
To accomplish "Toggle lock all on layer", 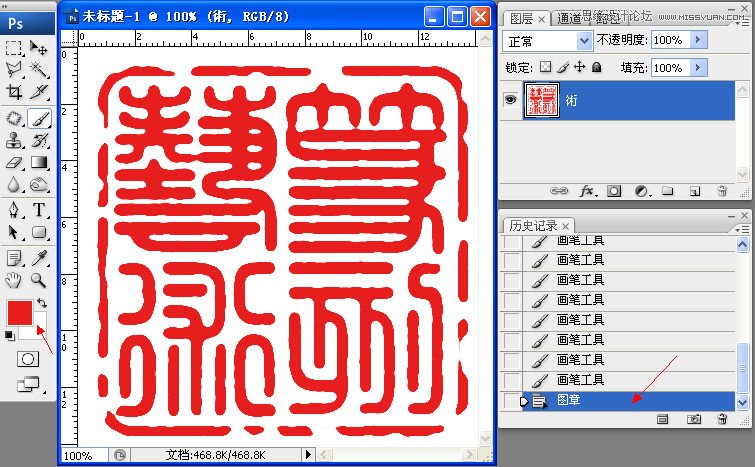I will [x=597, y=67].
